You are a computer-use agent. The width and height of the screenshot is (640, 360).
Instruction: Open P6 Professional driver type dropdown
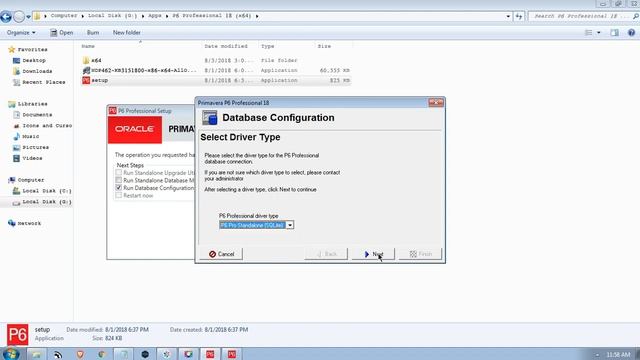coord(290,225)
